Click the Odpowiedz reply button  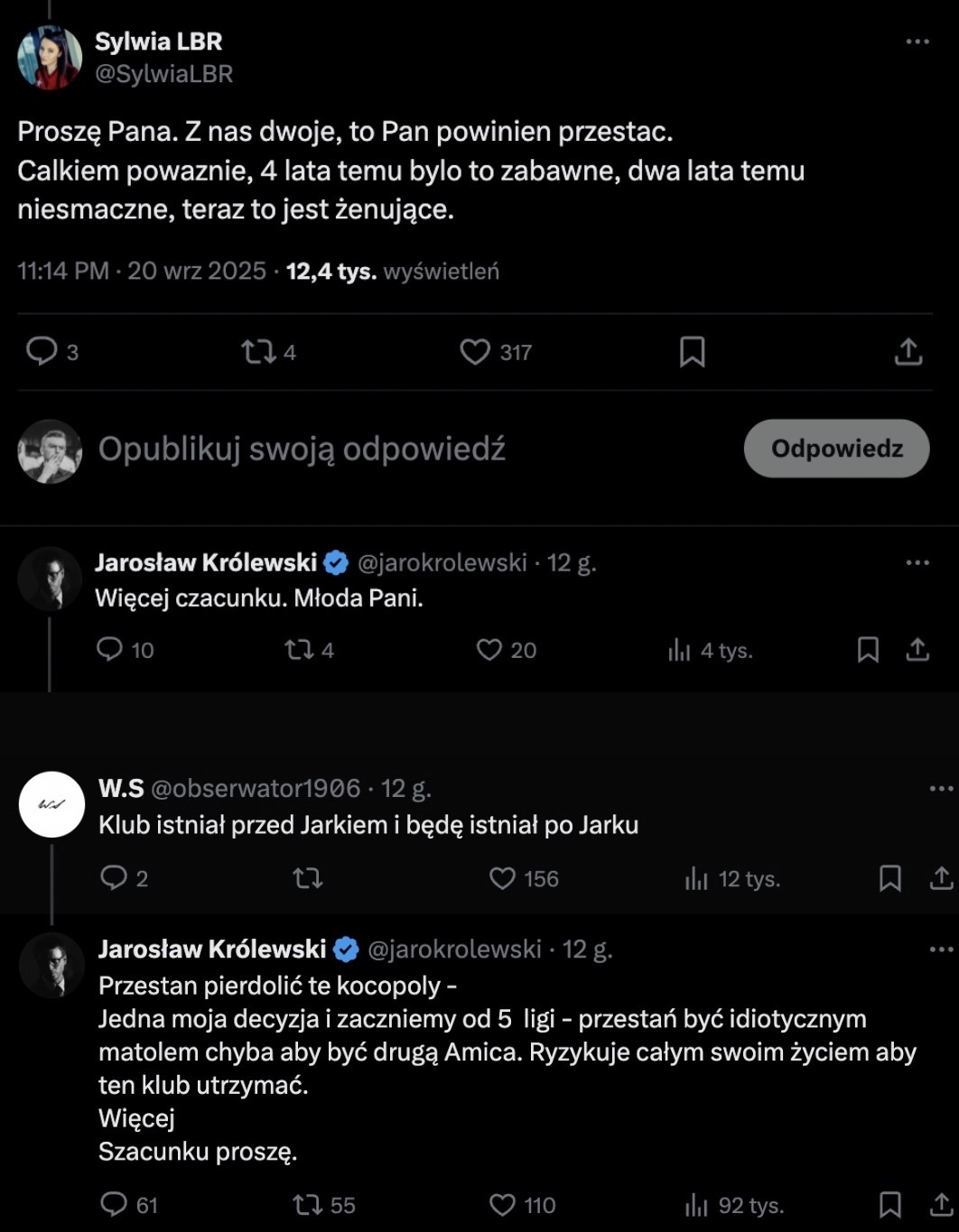click(x=836, y=449)
